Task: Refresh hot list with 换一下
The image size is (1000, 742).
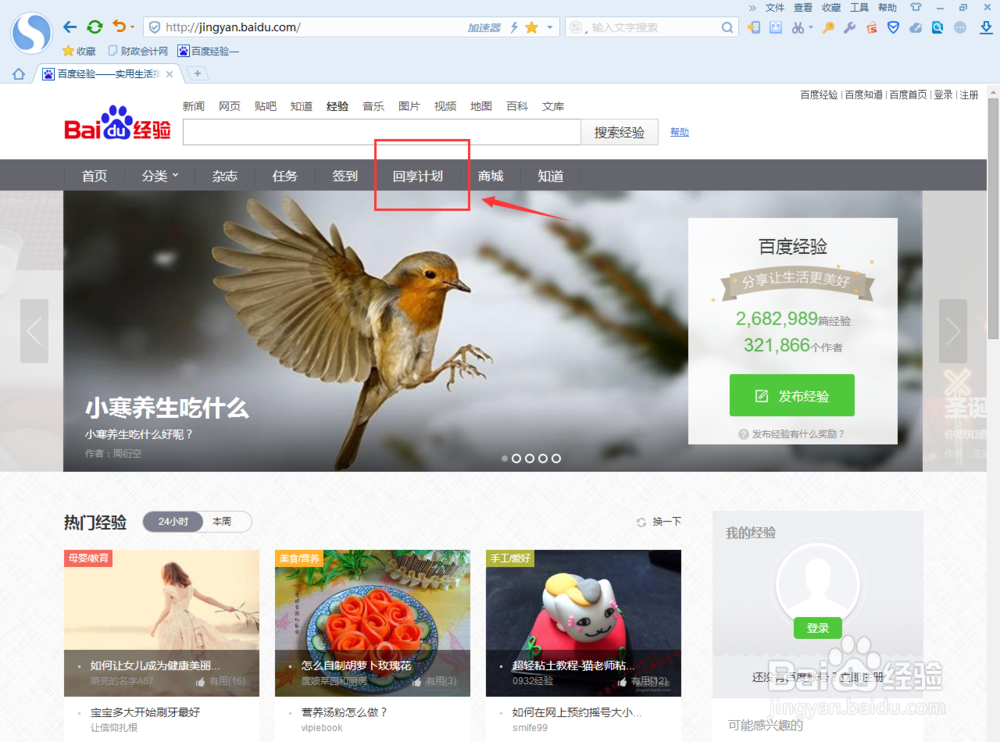Action: [x=659, y=522]
